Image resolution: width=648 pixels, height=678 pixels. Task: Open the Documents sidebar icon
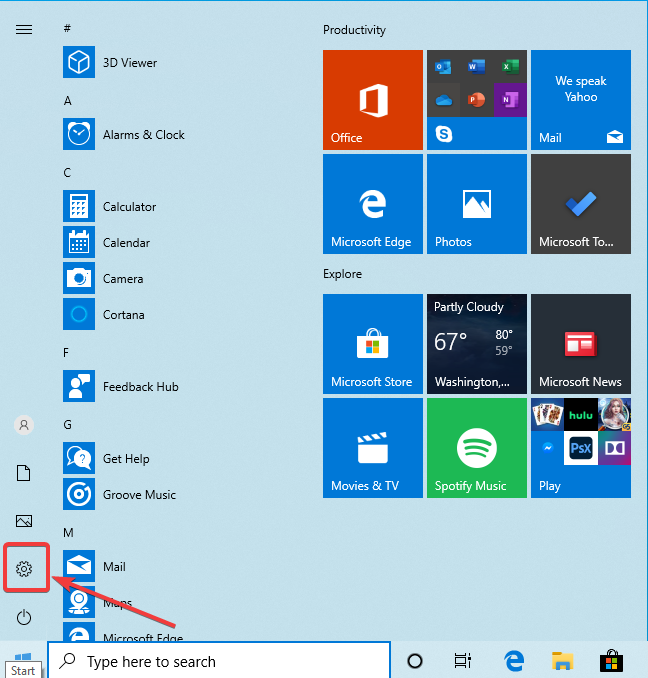click(x=24, y=473)
